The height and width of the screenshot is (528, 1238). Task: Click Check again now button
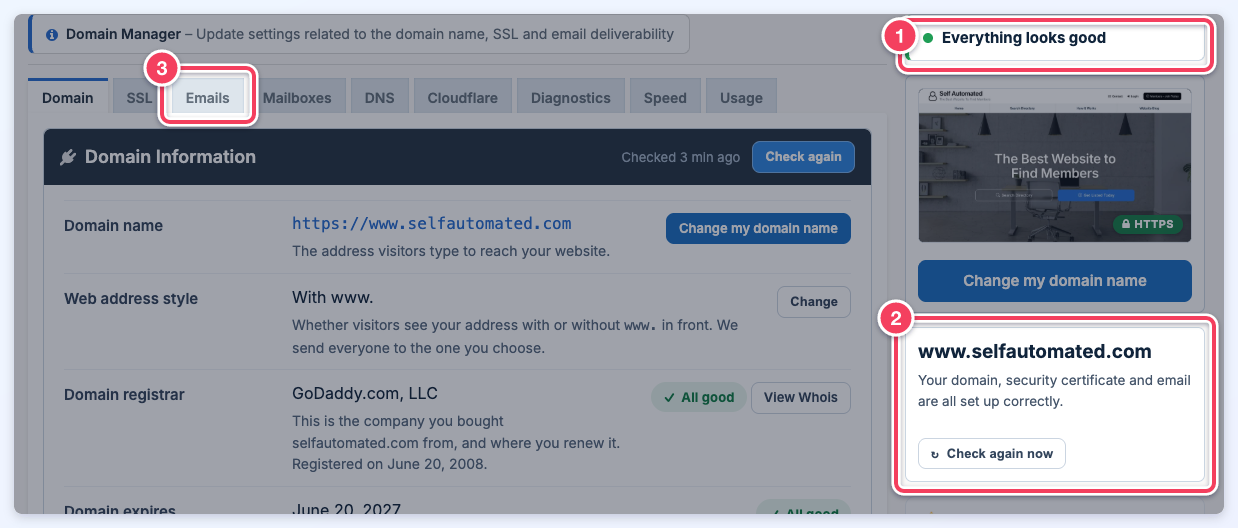click(x=992, y=453)
